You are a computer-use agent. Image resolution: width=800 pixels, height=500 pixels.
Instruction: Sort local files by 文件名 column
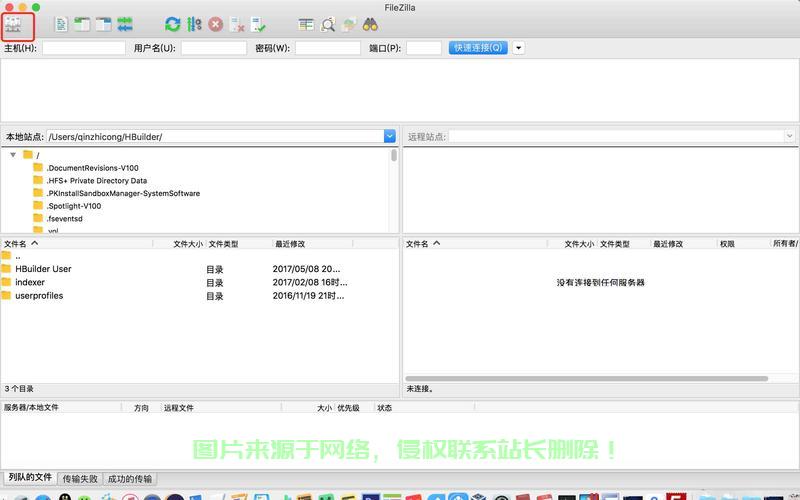(x=77, y=244)
